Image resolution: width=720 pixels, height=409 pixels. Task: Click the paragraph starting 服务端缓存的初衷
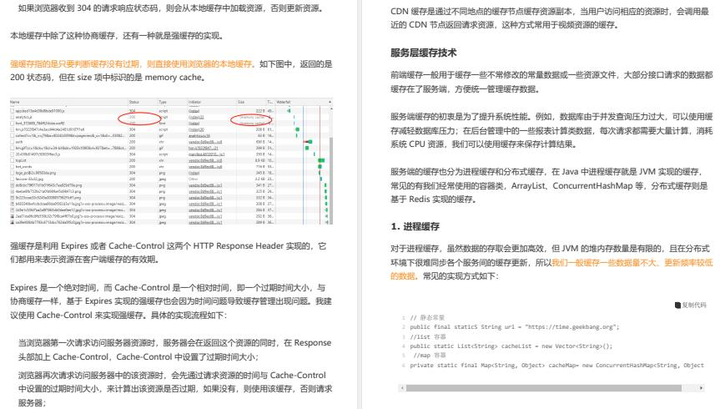(x=551, y=130)
